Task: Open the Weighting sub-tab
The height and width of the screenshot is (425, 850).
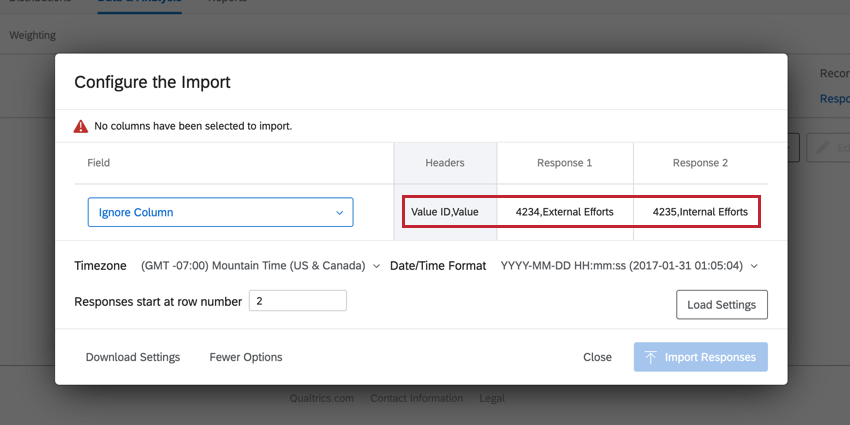Action: pos(33,35)
